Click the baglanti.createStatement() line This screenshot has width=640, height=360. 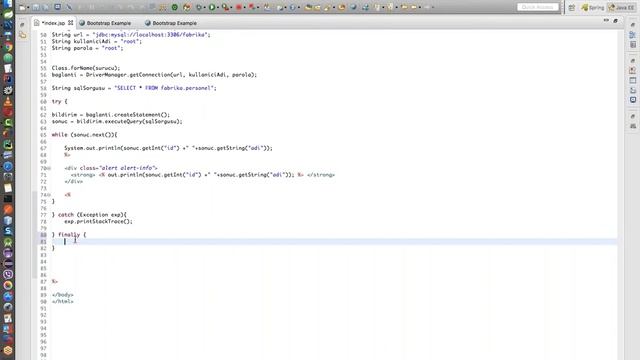tap(111, 115)
